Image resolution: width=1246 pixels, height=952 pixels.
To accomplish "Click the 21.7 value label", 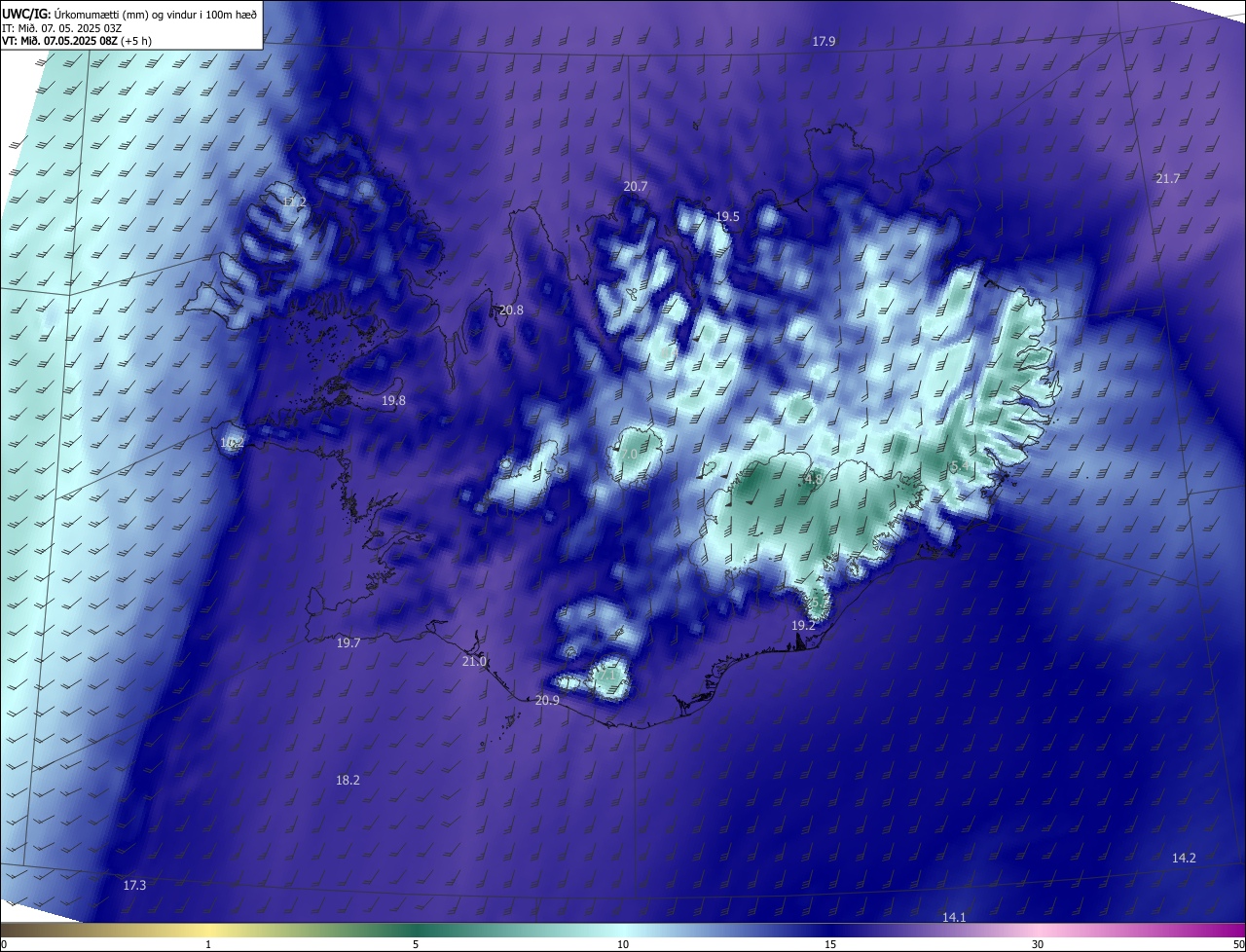I will point(1167,178).
